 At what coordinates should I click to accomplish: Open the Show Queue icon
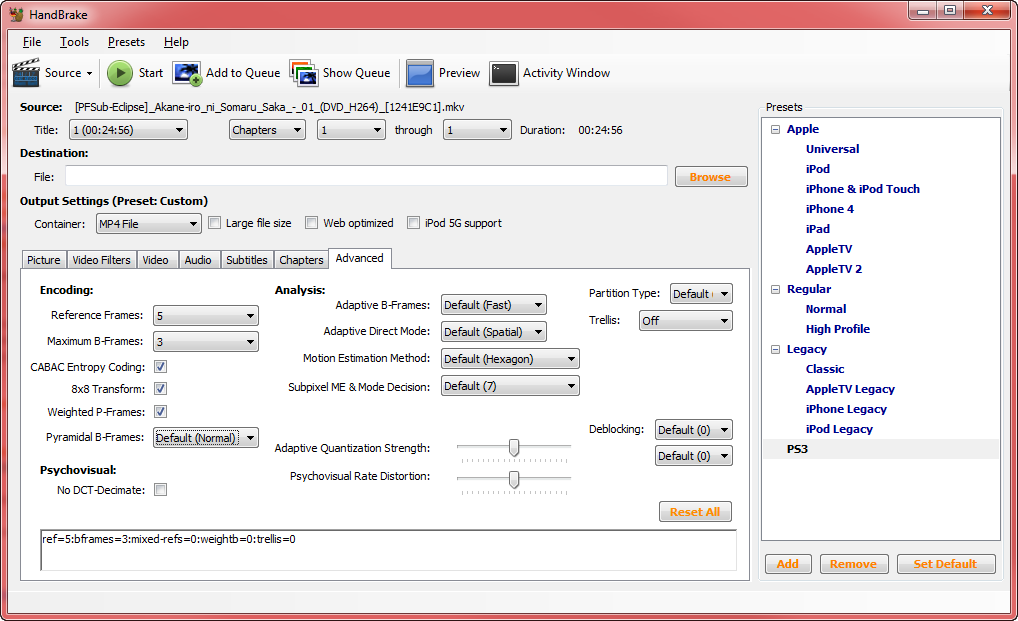pos(304,73)
